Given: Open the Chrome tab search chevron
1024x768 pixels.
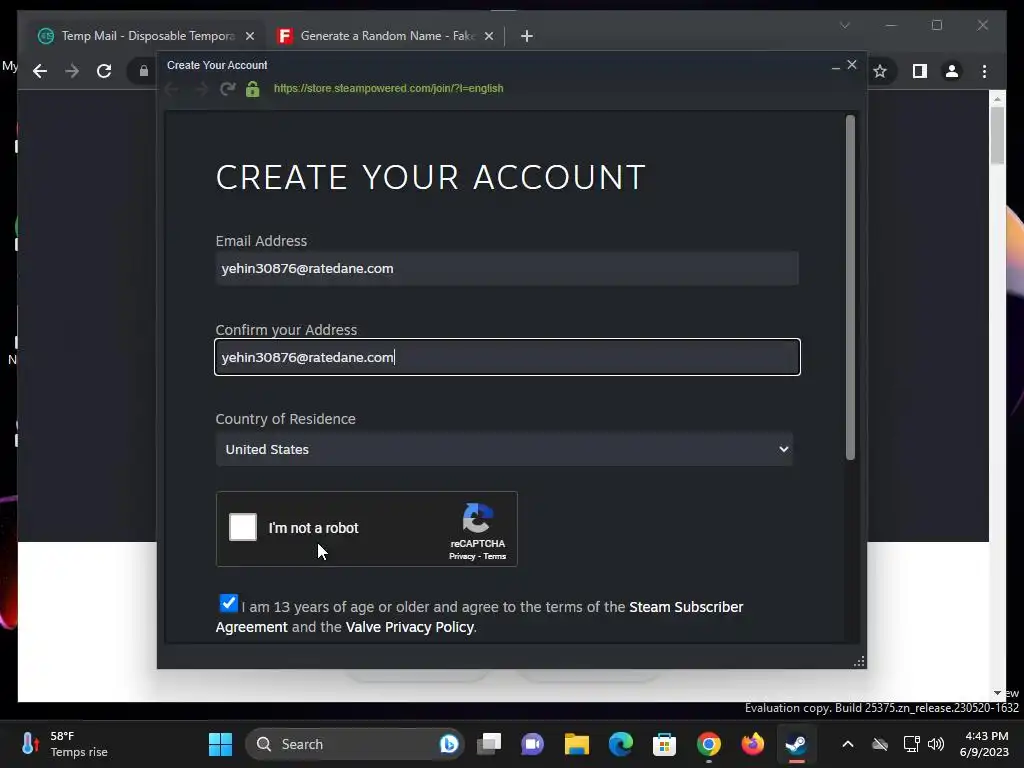Looking at the screenshot, I should click(844, 25).
